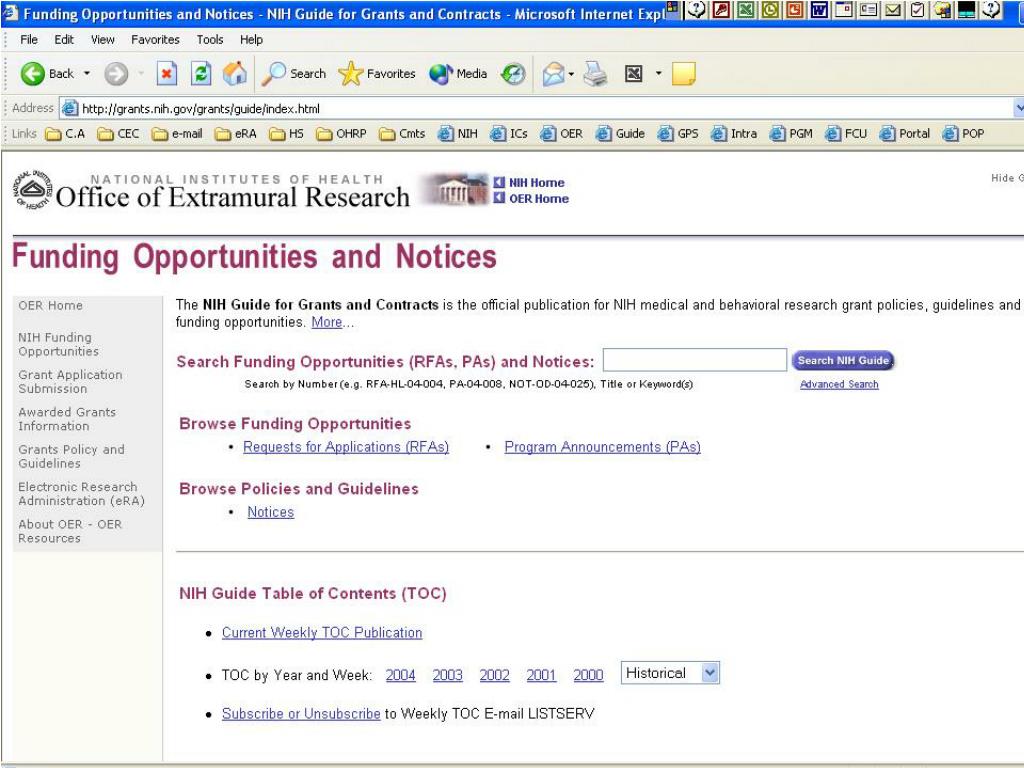Image resolution: width=1024 pixels, height=768 pixels.
Task: Click the NIH shortcut in the links bar
Action: [x=458, y=133]
